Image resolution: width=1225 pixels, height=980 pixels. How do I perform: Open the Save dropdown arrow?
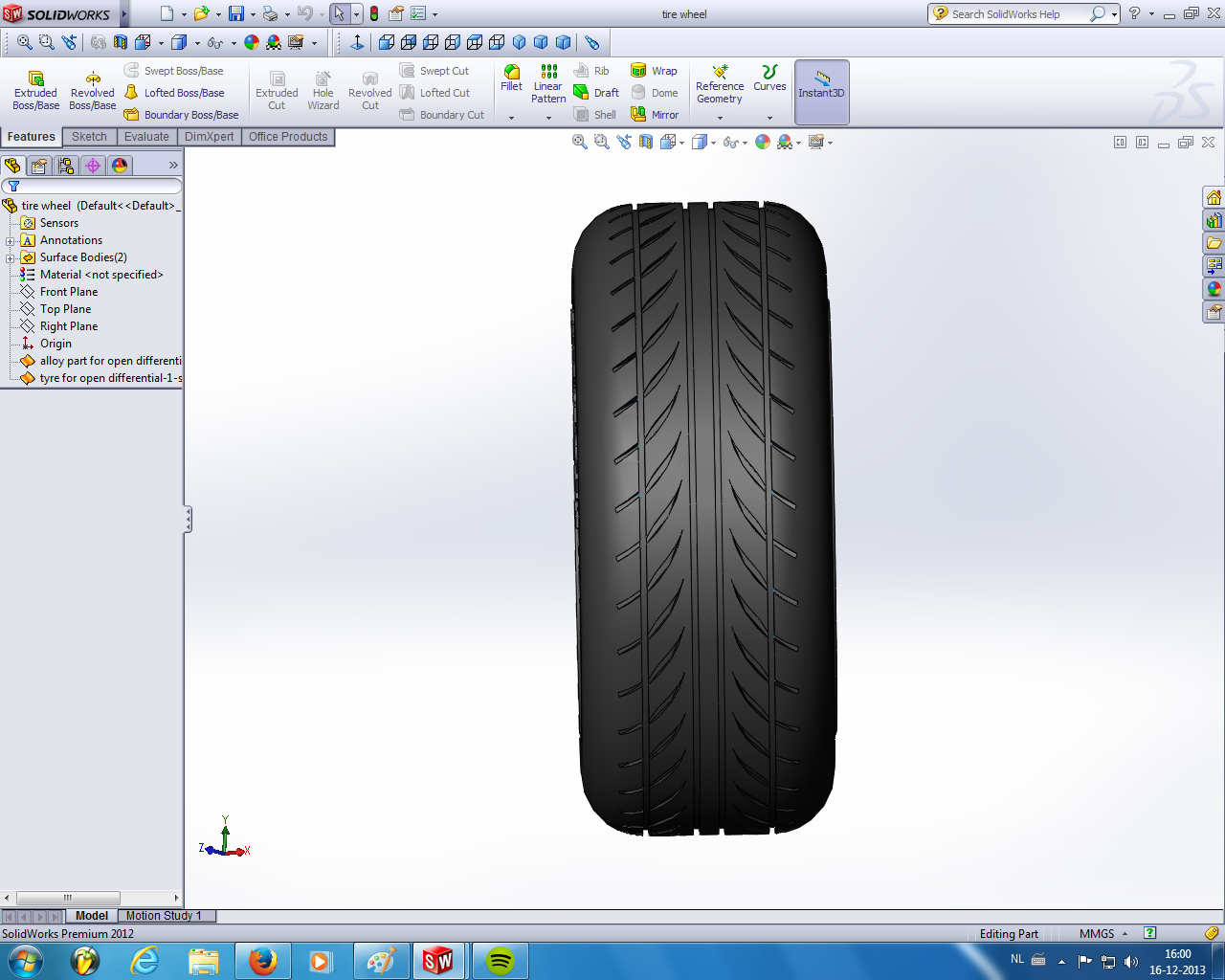coord(253,15)
